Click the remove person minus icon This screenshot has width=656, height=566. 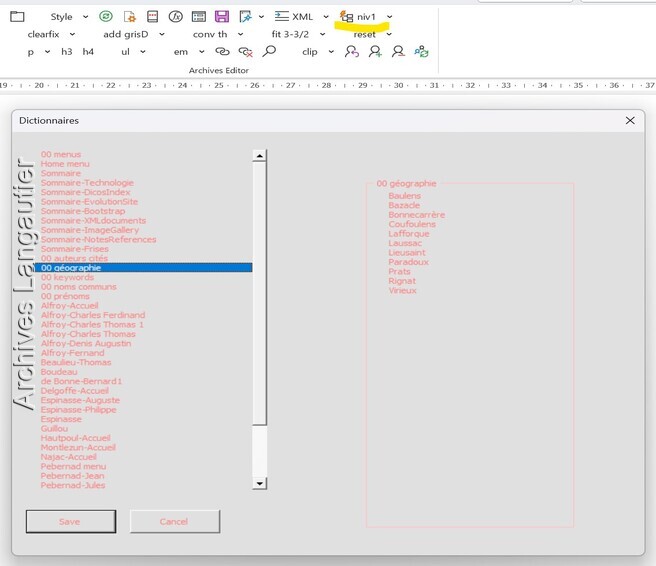click(x=398, y=51)
